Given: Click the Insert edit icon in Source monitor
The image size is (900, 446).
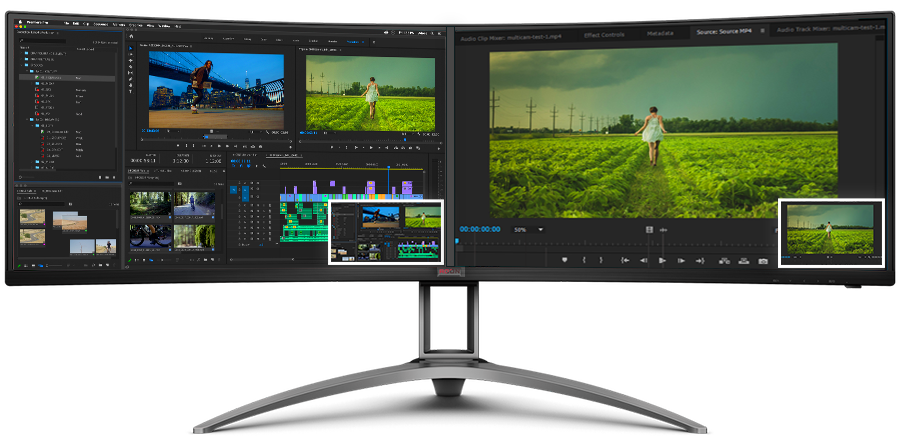Looking at the screenshot, I should (722, 260).
